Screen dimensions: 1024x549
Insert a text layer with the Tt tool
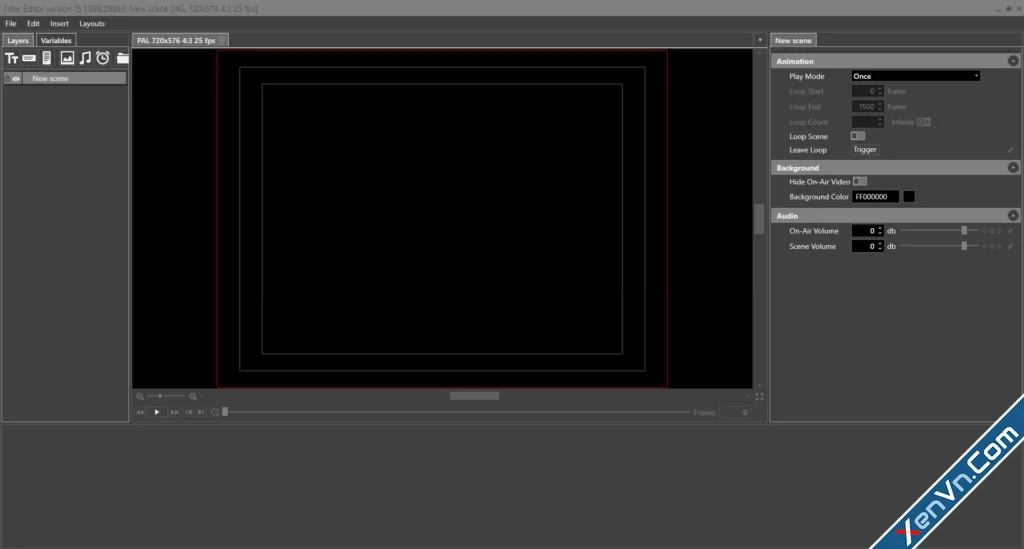tap(11, 58)
